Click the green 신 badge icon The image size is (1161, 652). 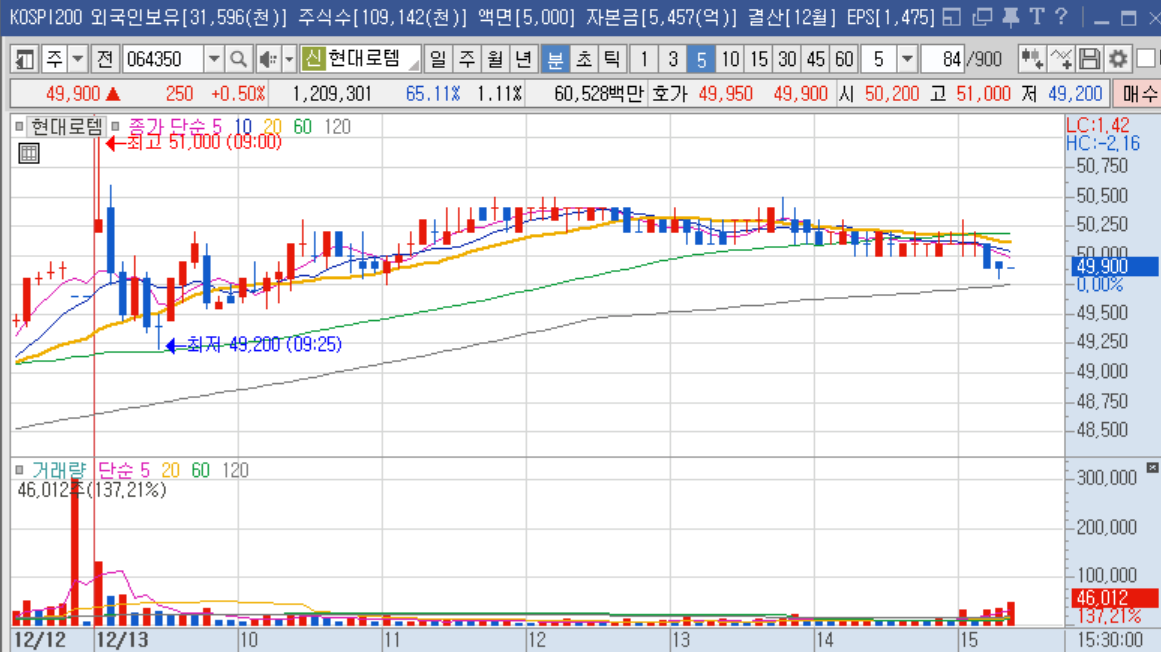pos(313,59)
